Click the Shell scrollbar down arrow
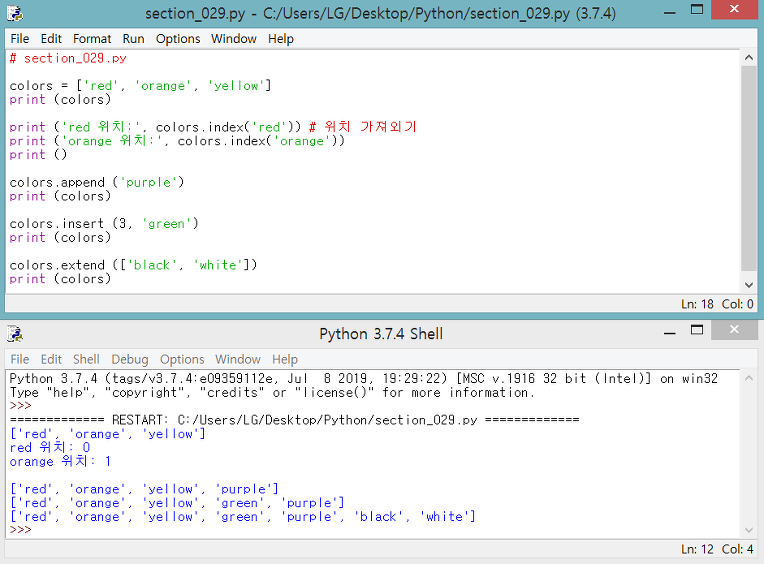Viewport: 764px width, 564px height. [748, 530]
